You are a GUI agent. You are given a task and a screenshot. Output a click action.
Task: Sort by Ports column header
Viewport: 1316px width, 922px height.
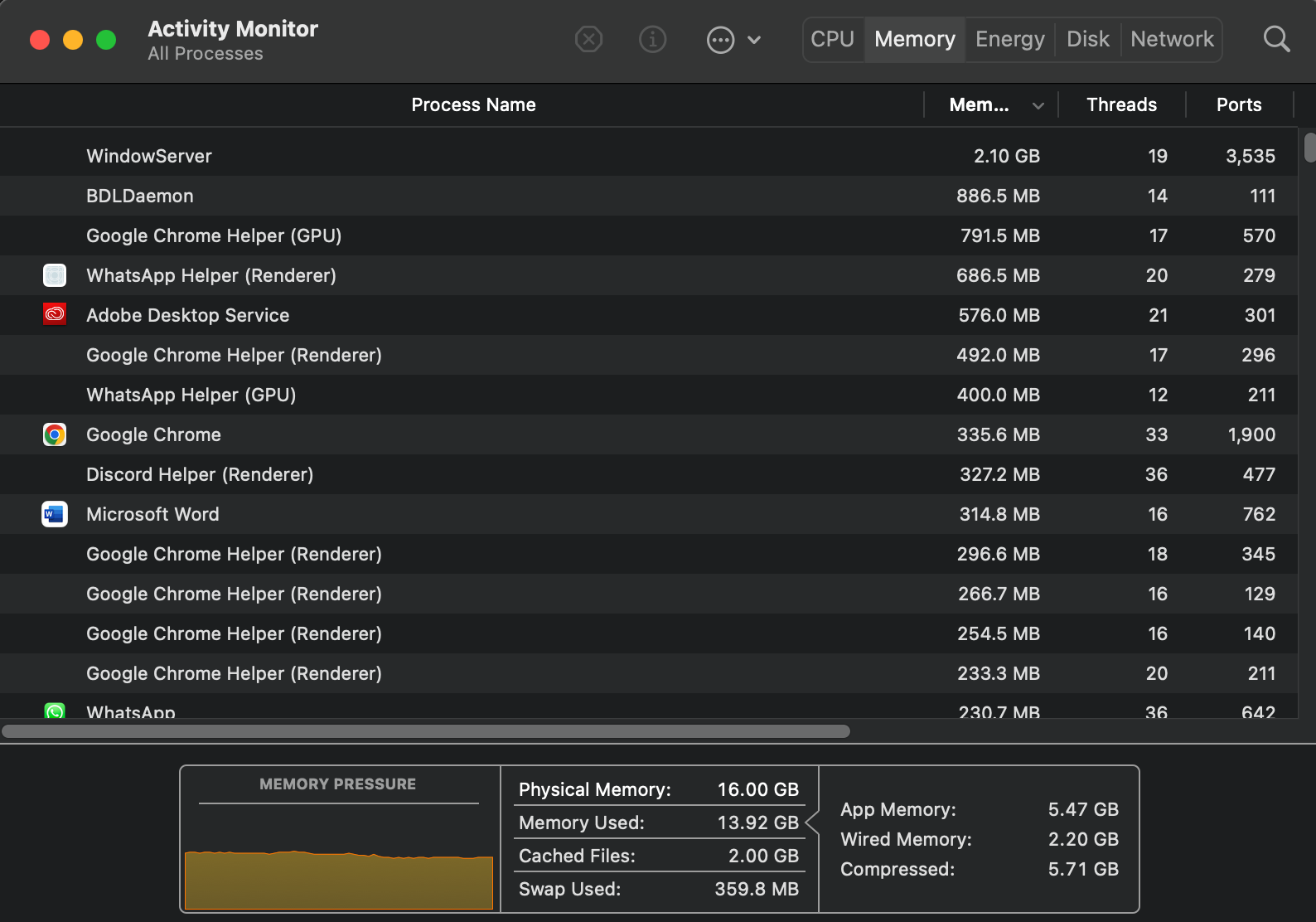[1239, 104]
